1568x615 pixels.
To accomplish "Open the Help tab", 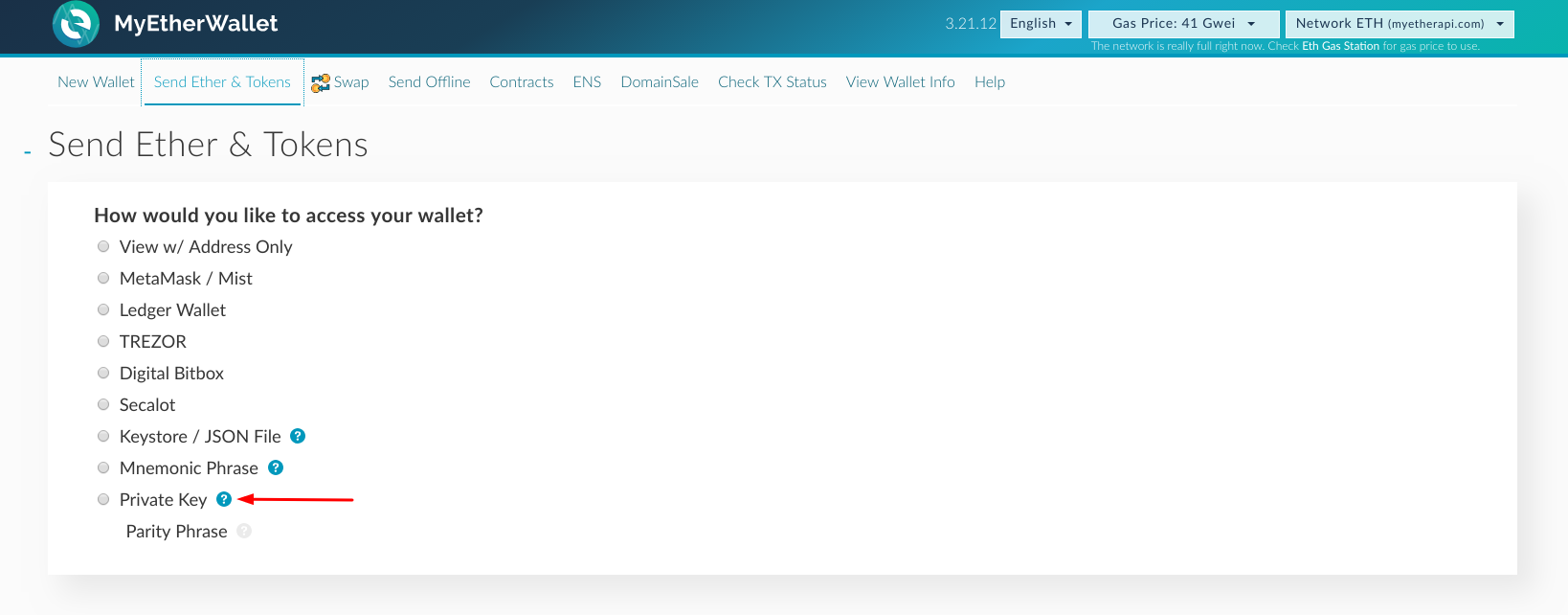I will (990, 82).
